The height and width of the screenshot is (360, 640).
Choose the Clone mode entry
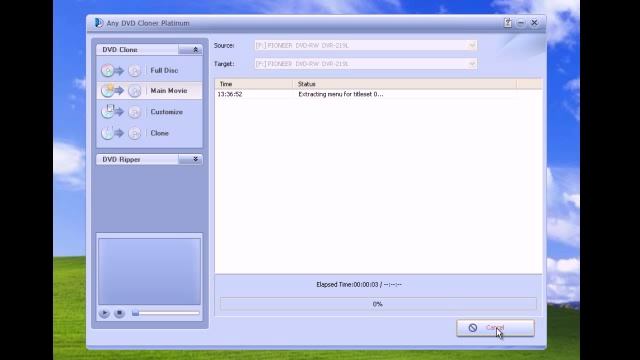click(x=149, y=133)
